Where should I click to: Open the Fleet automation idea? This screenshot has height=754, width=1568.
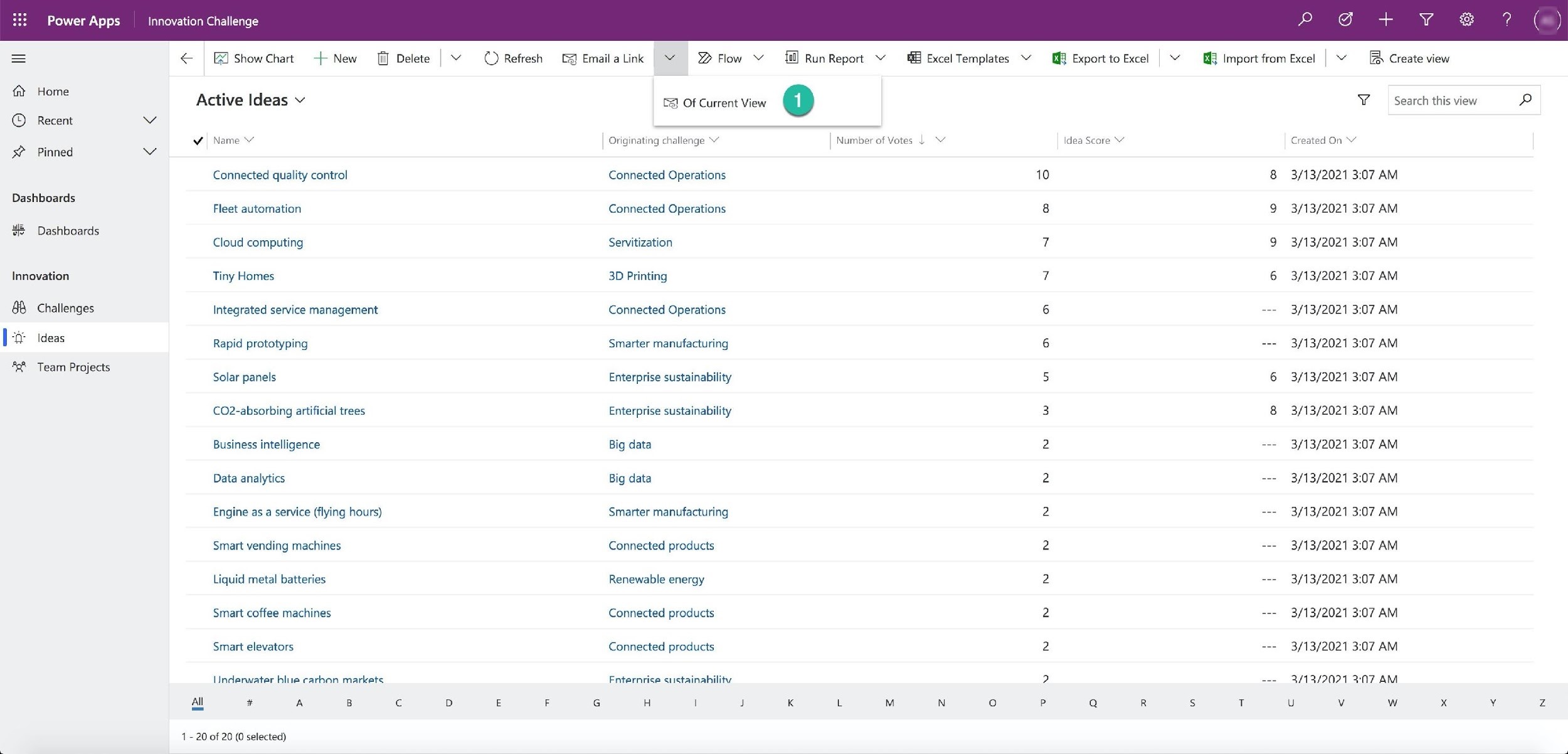(x=257, y=209)
